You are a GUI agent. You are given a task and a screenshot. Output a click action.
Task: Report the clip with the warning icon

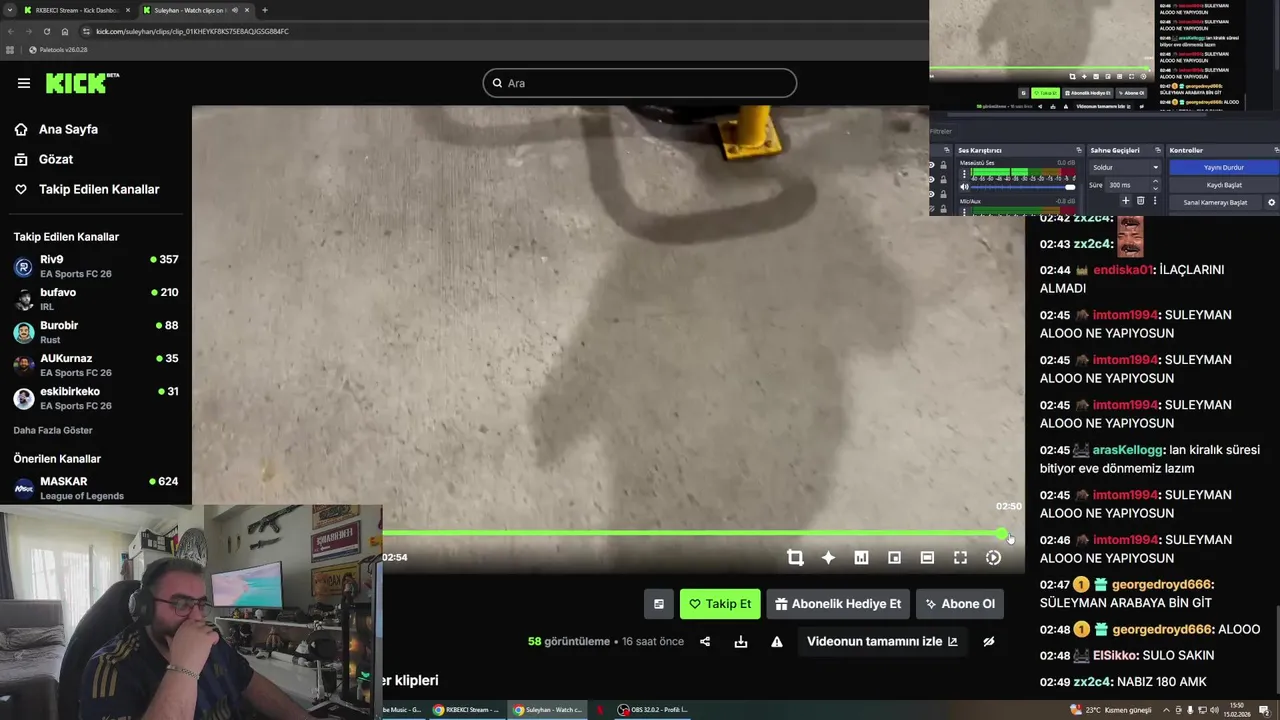[777, 642]
